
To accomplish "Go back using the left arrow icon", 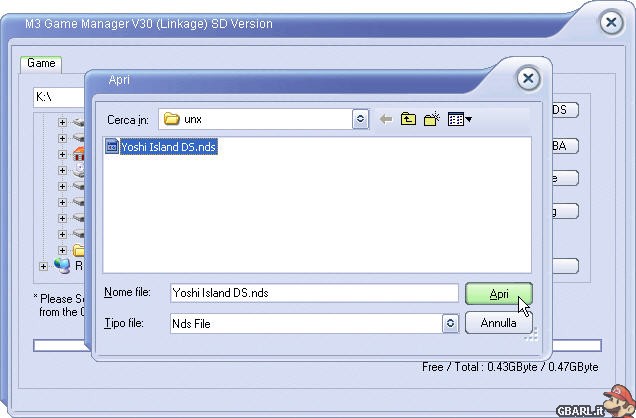I will tap(386, 120).
